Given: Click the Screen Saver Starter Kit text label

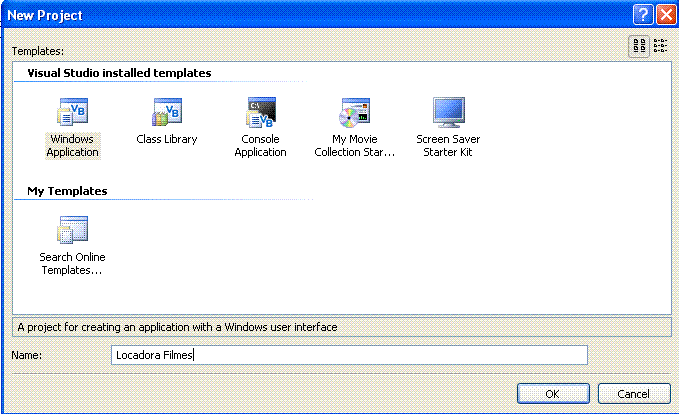Looking at the screenshot, I should click(x=448, y=146).
